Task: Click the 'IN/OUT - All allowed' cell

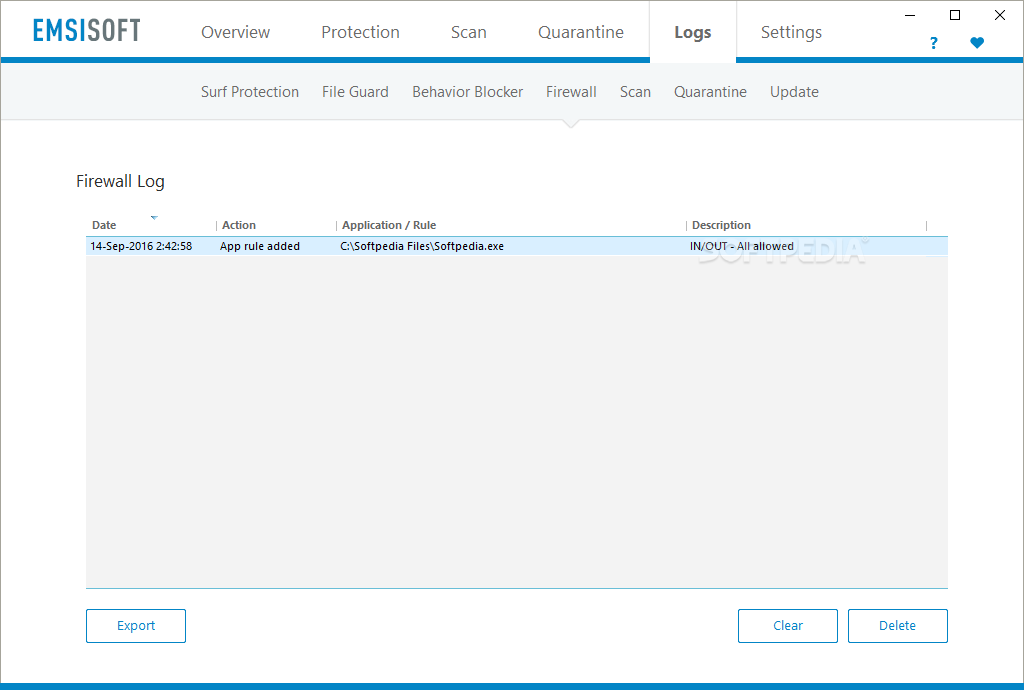Action: coord(741,246)
